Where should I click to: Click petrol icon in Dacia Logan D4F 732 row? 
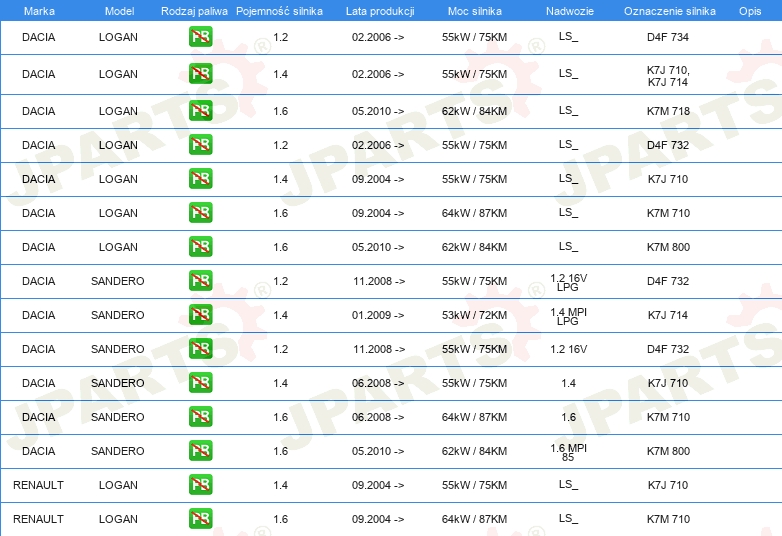tap(200, 145)
